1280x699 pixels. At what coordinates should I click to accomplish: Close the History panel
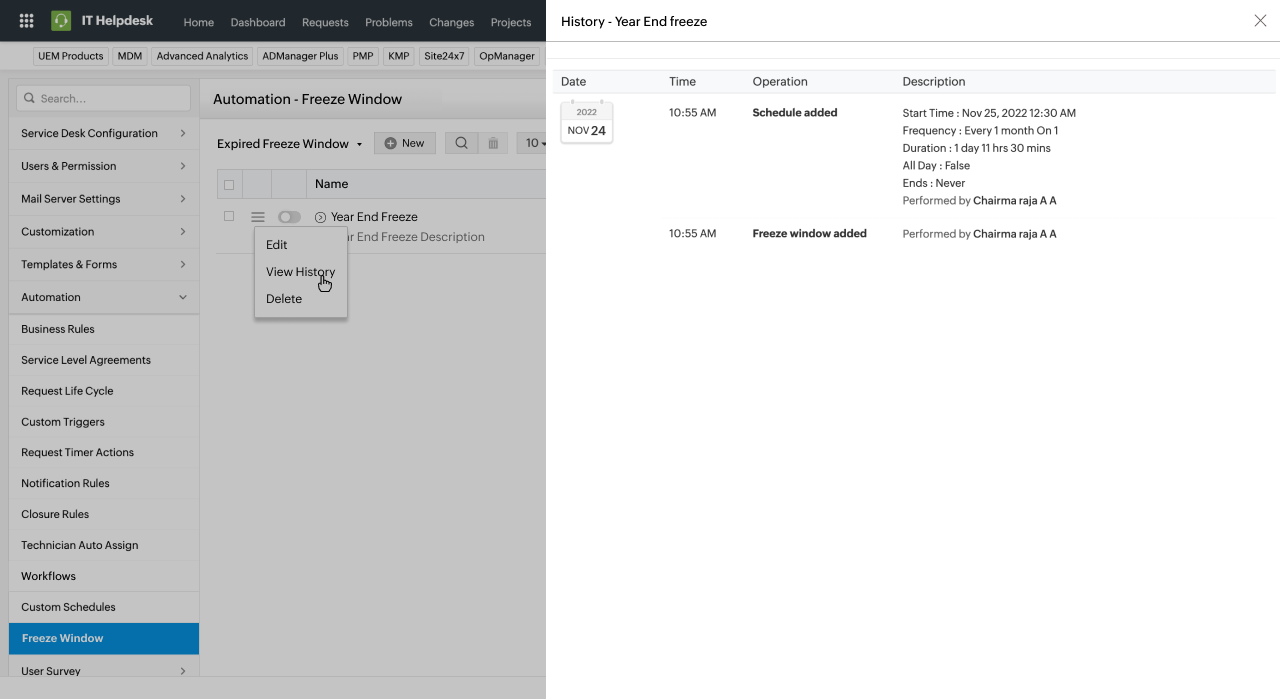click(x=1260, y=21)
